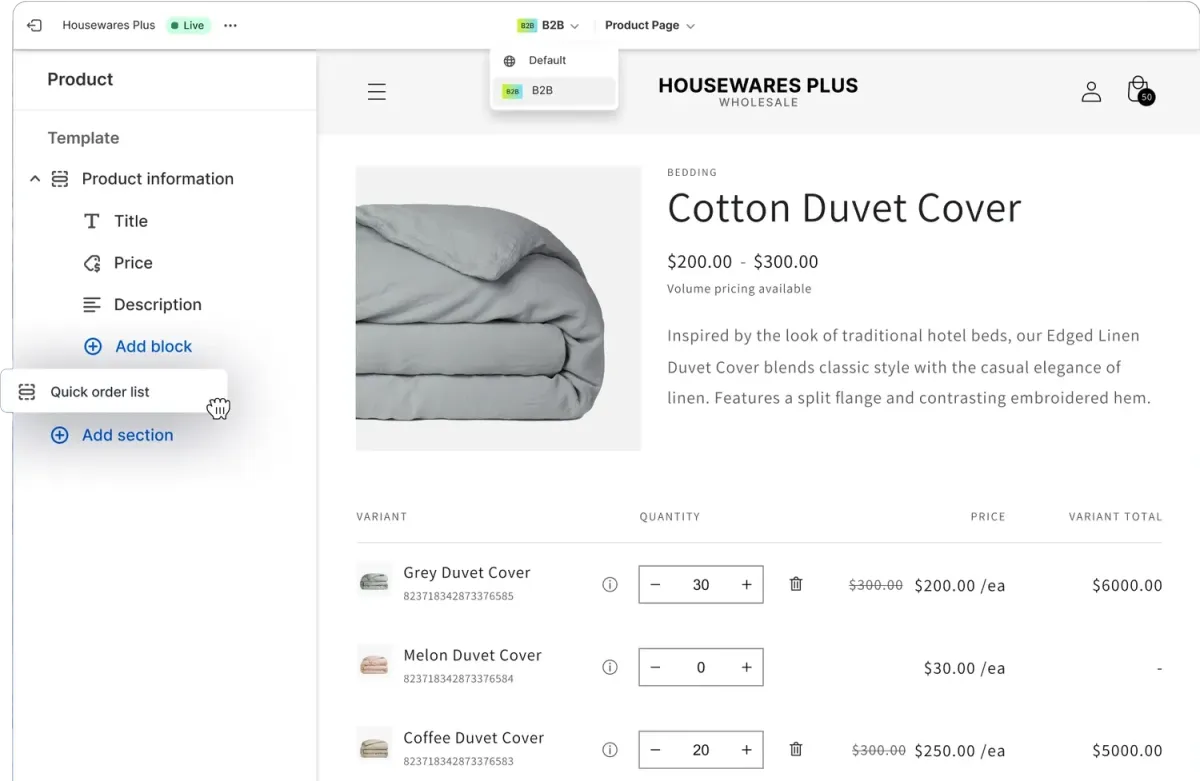Image resolution: width=1200 pixels, height=781 pixels.
Task: Open info for Coffee Duvet Cover
Action: pos(610,750)
